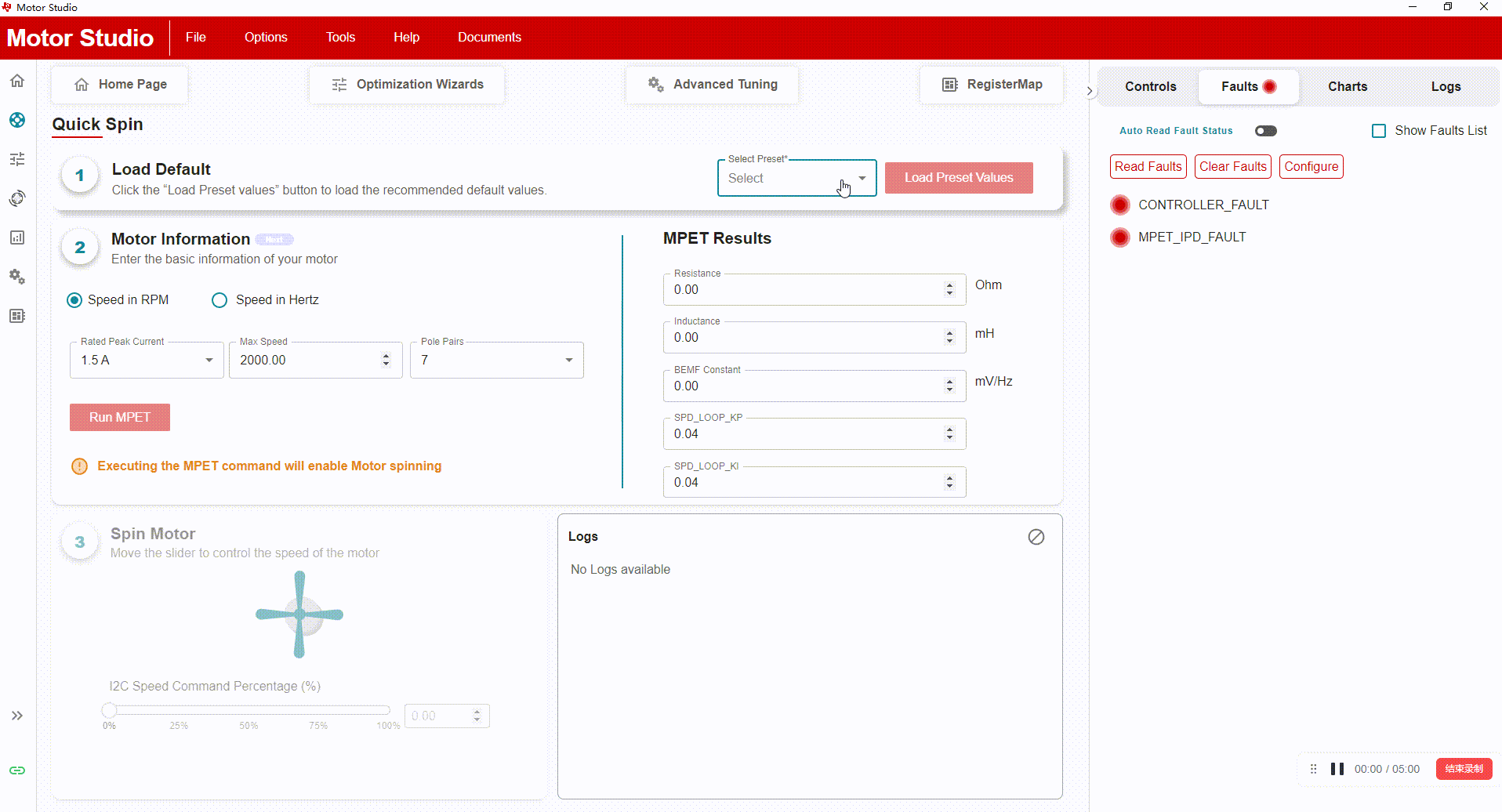The image size is (1502, 812).
Task: Click the red stop recording button
Action: tap(1464, 769)
